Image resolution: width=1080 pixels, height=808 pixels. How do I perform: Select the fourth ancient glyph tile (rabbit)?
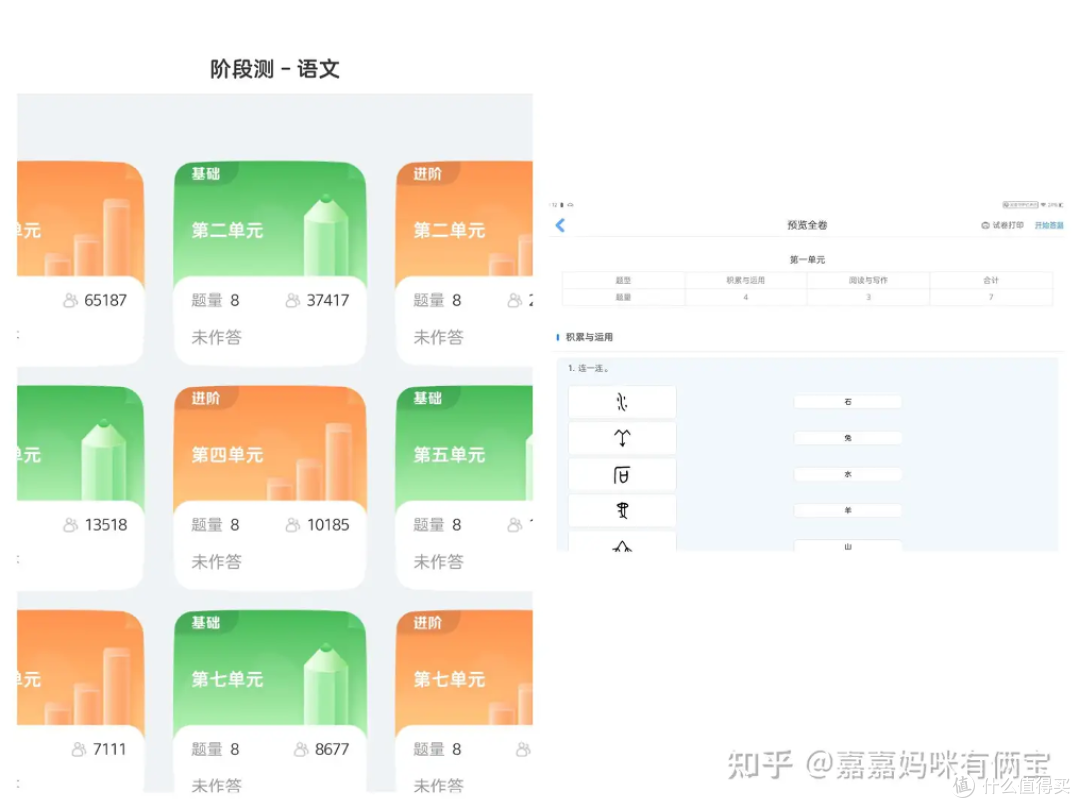(x=622, y=510)
